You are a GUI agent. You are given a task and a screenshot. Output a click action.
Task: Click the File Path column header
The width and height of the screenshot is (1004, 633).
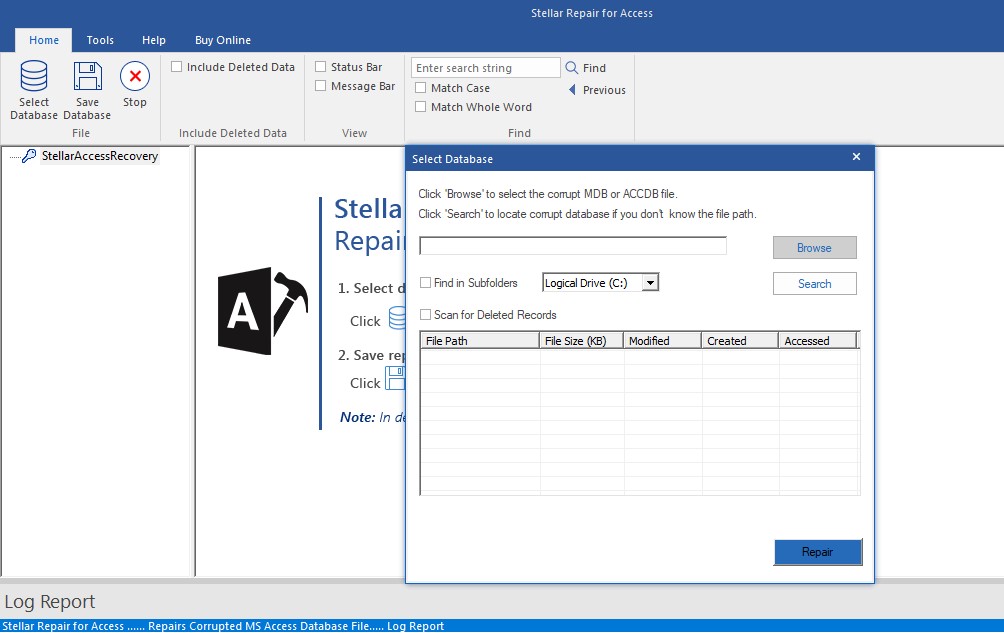[x=480, y=341]
